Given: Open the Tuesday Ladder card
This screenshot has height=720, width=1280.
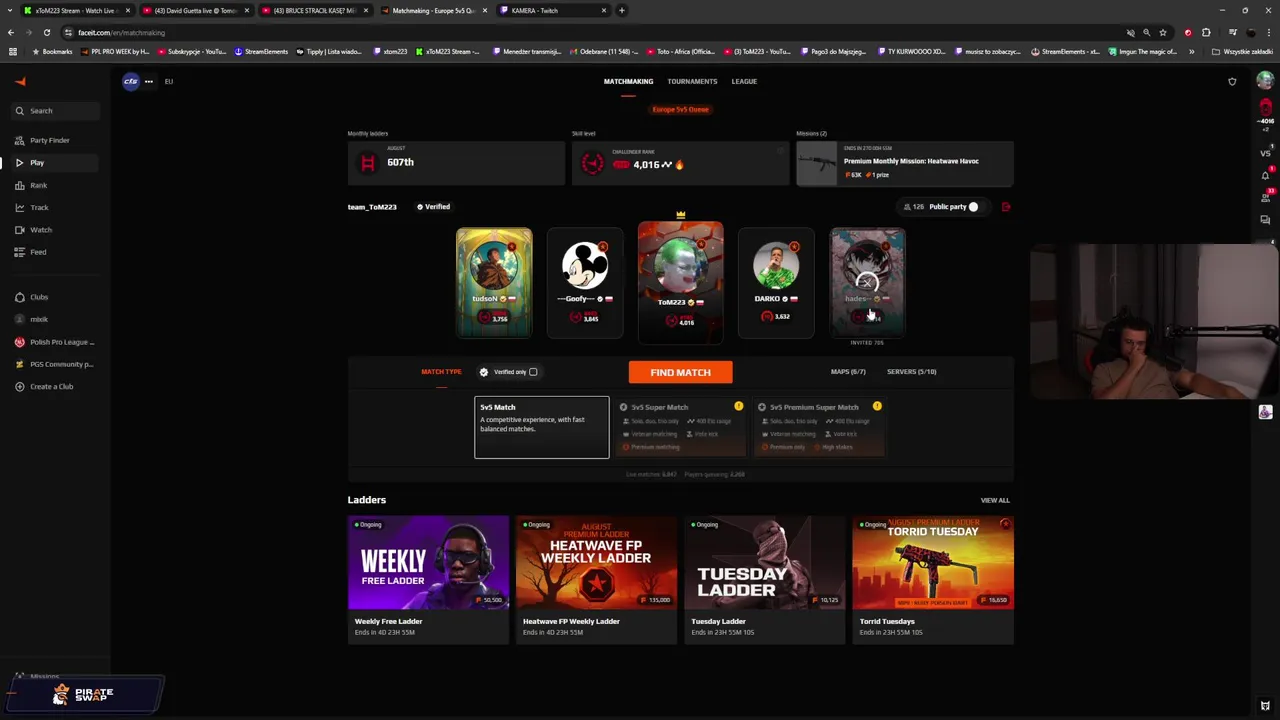Looking at the screenshot, I should (764, 578).
